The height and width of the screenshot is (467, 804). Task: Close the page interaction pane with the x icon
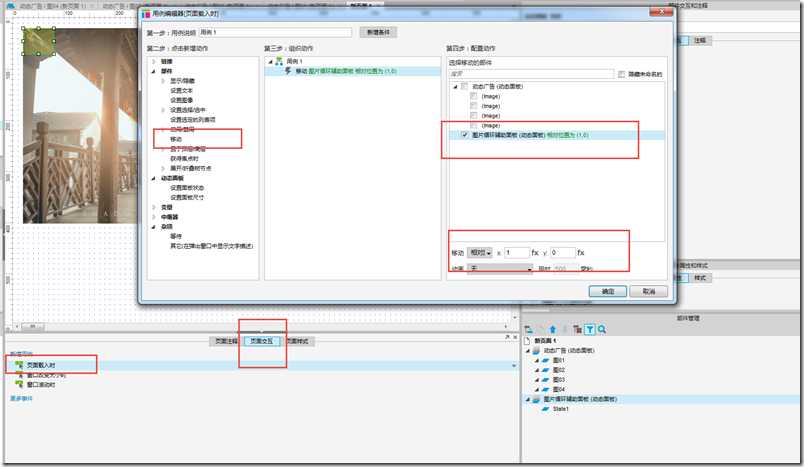click(515, 337)
